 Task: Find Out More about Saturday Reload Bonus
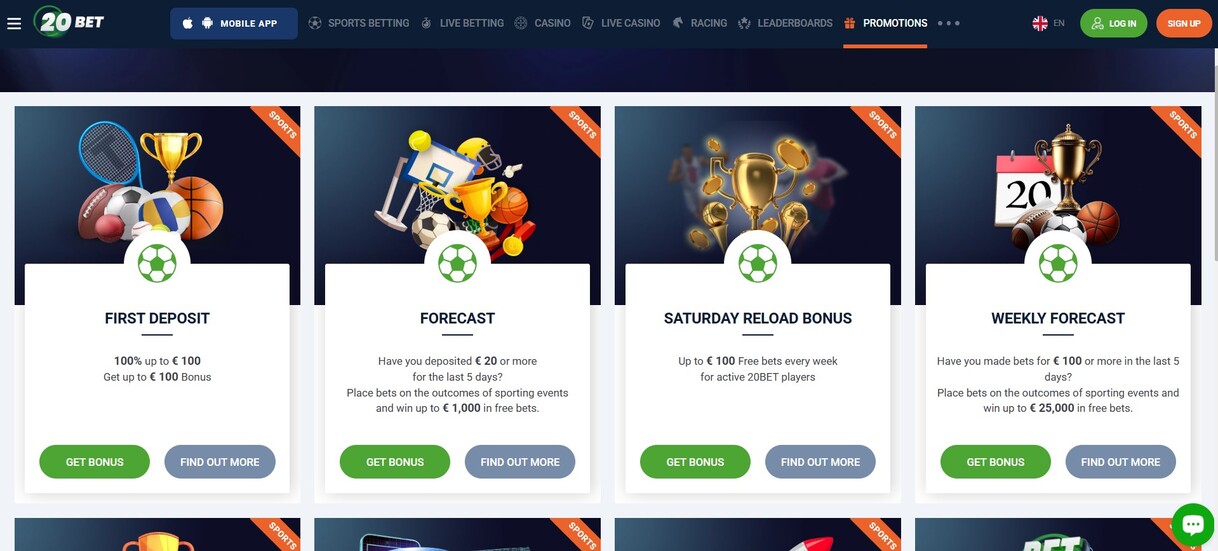tap(820, 462)
